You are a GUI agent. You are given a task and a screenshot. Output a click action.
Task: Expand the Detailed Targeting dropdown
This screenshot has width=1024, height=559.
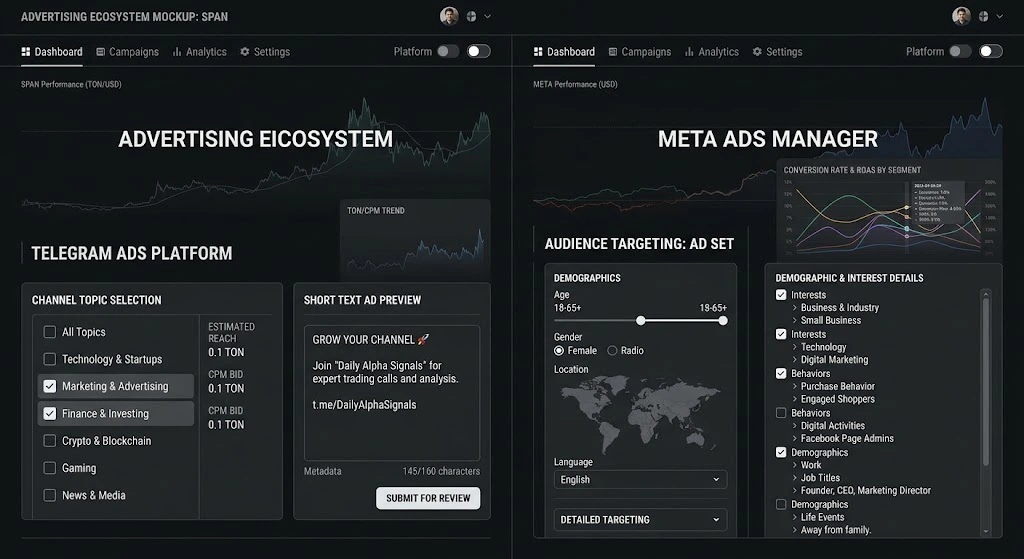tap(640, 520)
